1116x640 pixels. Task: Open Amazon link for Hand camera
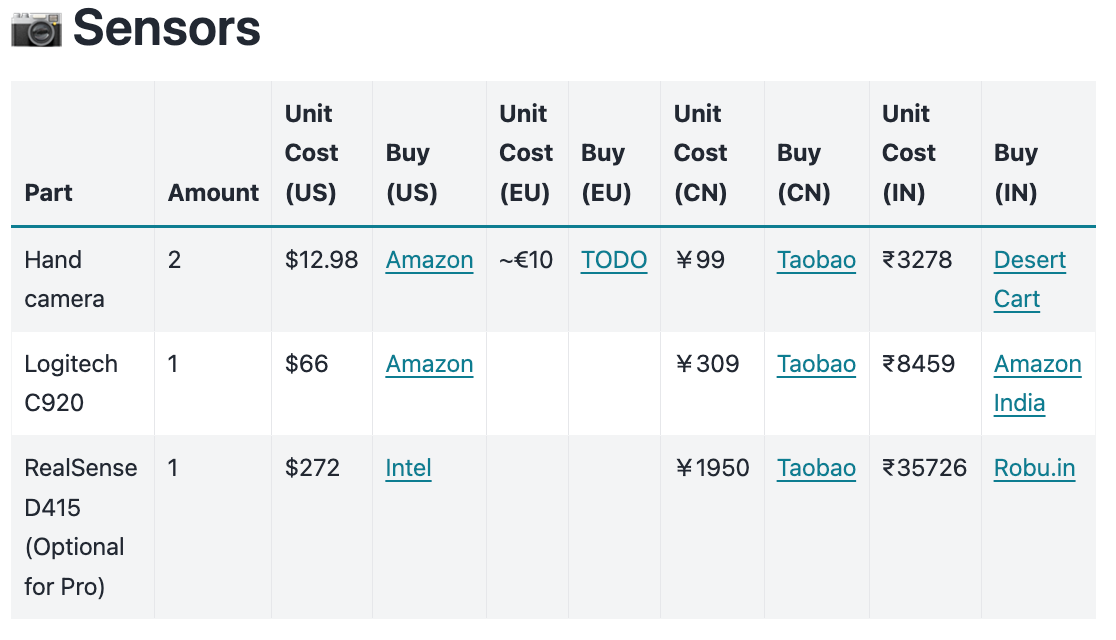click(429, 260)
